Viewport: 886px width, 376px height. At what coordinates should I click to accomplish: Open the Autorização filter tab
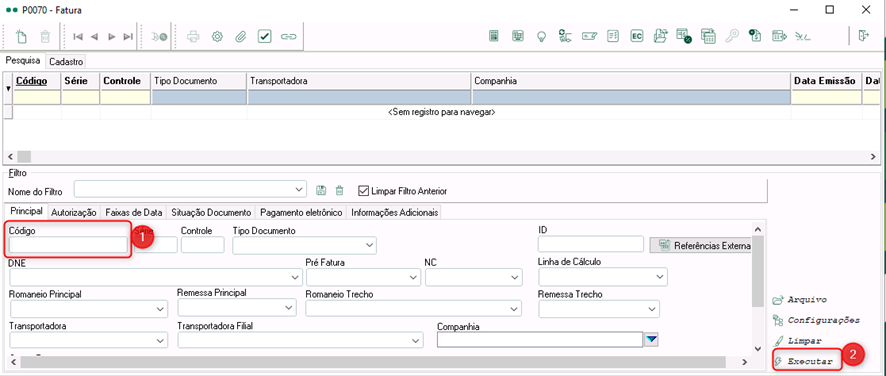[x=74, y=213]
